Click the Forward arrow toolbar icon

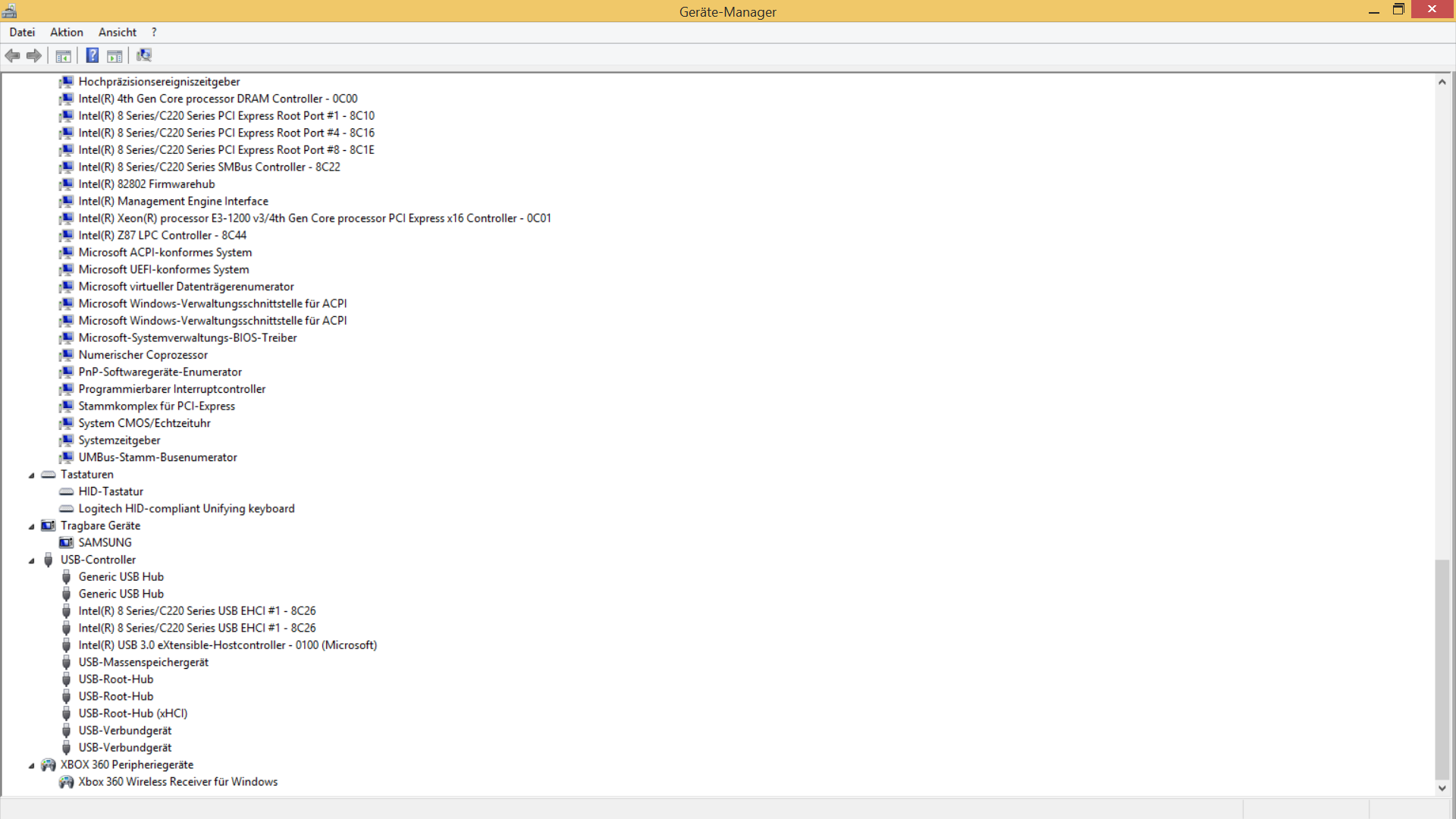[x=33, y=55]
